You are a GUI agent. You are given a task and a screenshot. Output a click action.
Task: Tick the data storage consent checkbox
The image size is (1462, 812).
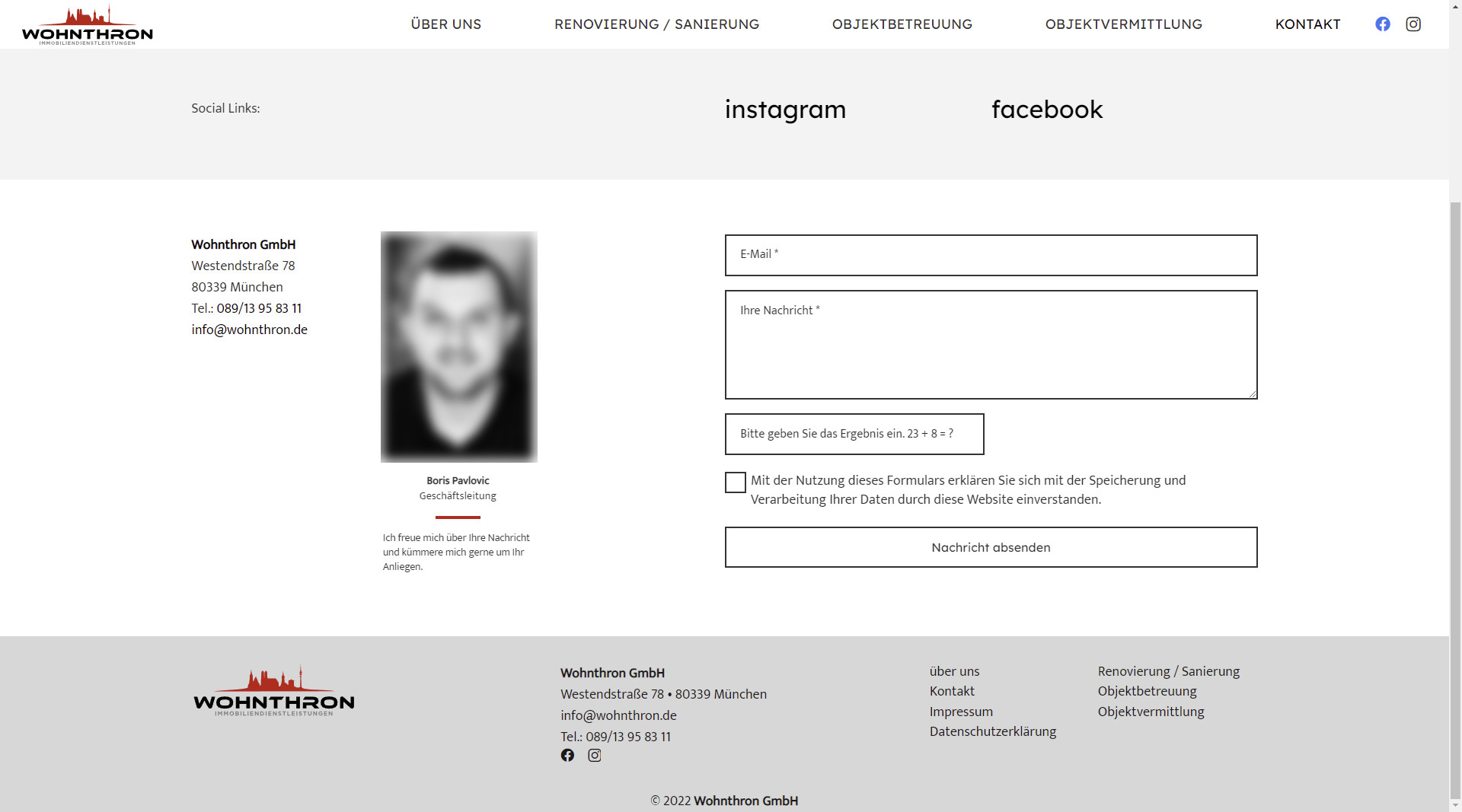pyautogui.click(x=736, y=482)
